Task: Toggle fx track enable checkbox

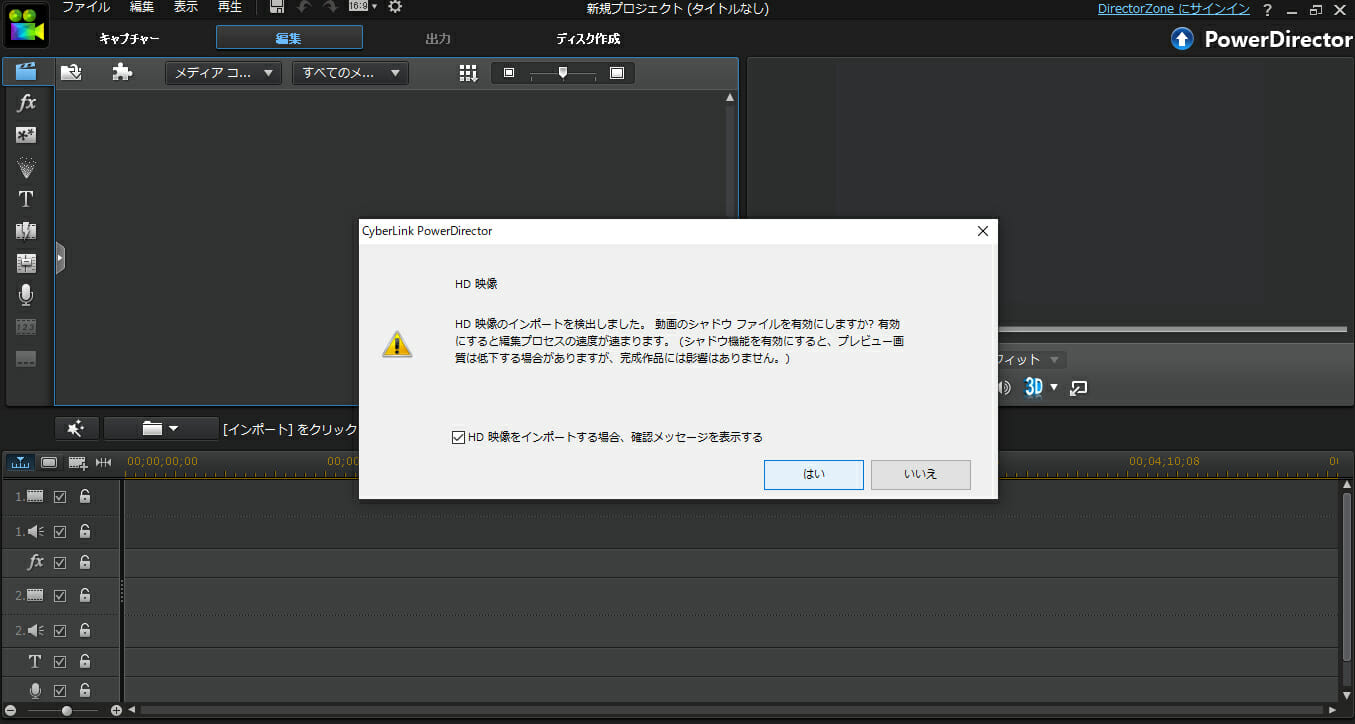Action: (60, 562)
